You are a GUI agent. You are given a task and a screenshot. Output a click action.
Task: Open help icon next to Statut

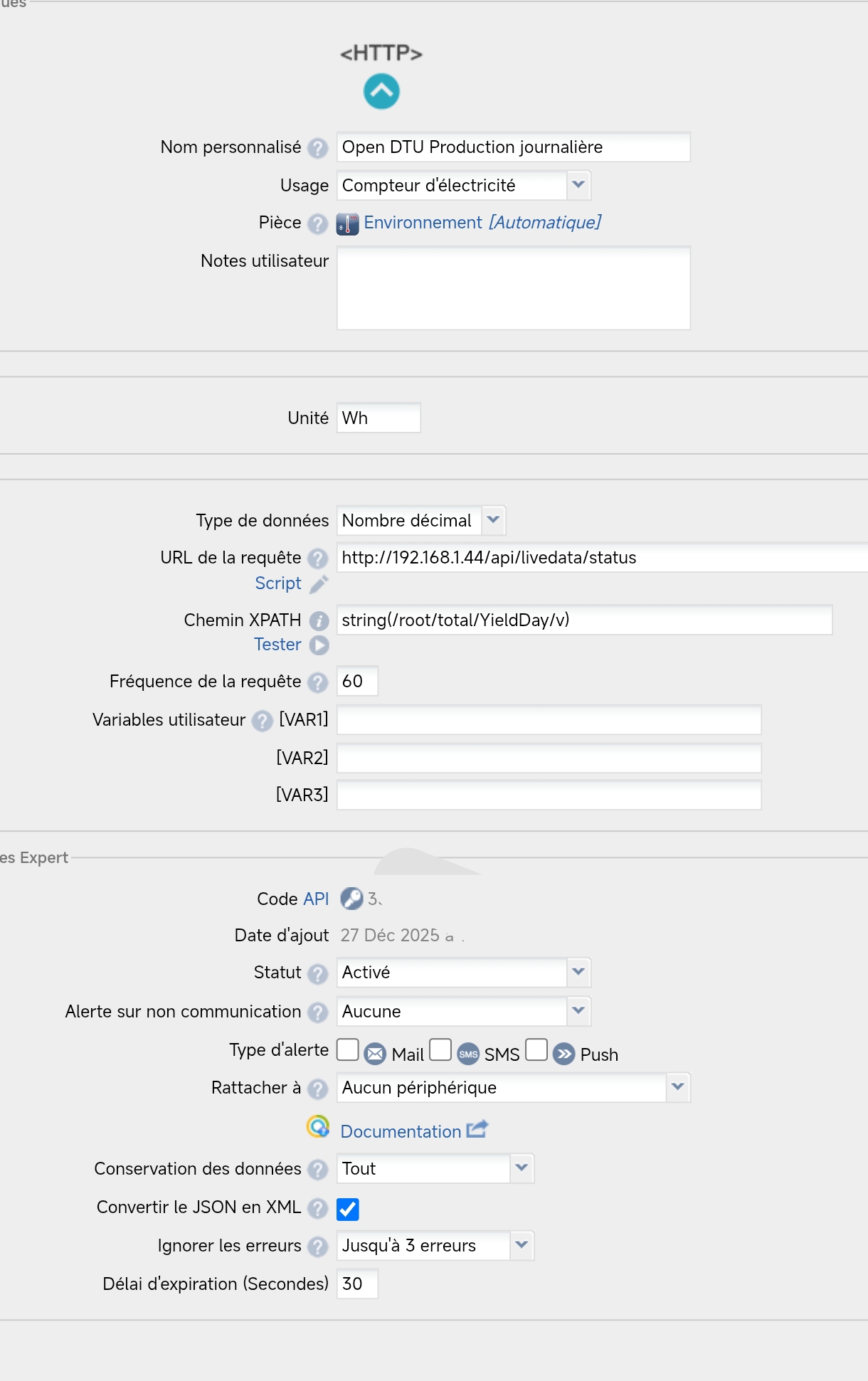tap(317, 973)
